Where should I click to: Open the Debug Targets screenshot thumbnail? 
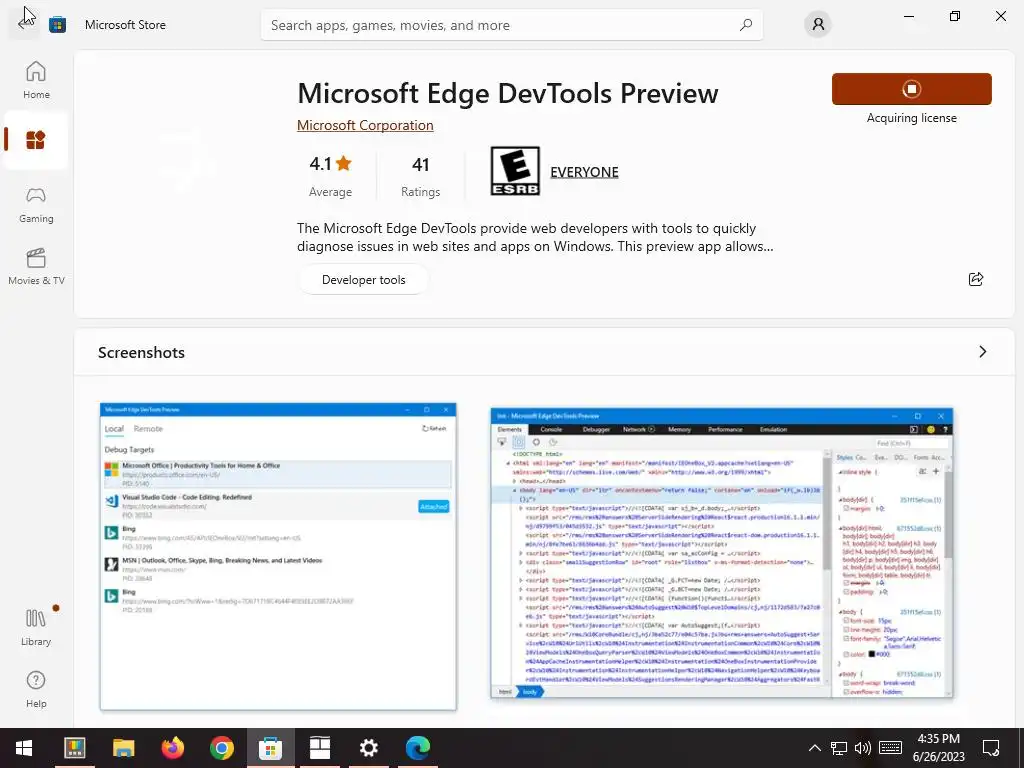coord(278,556)
